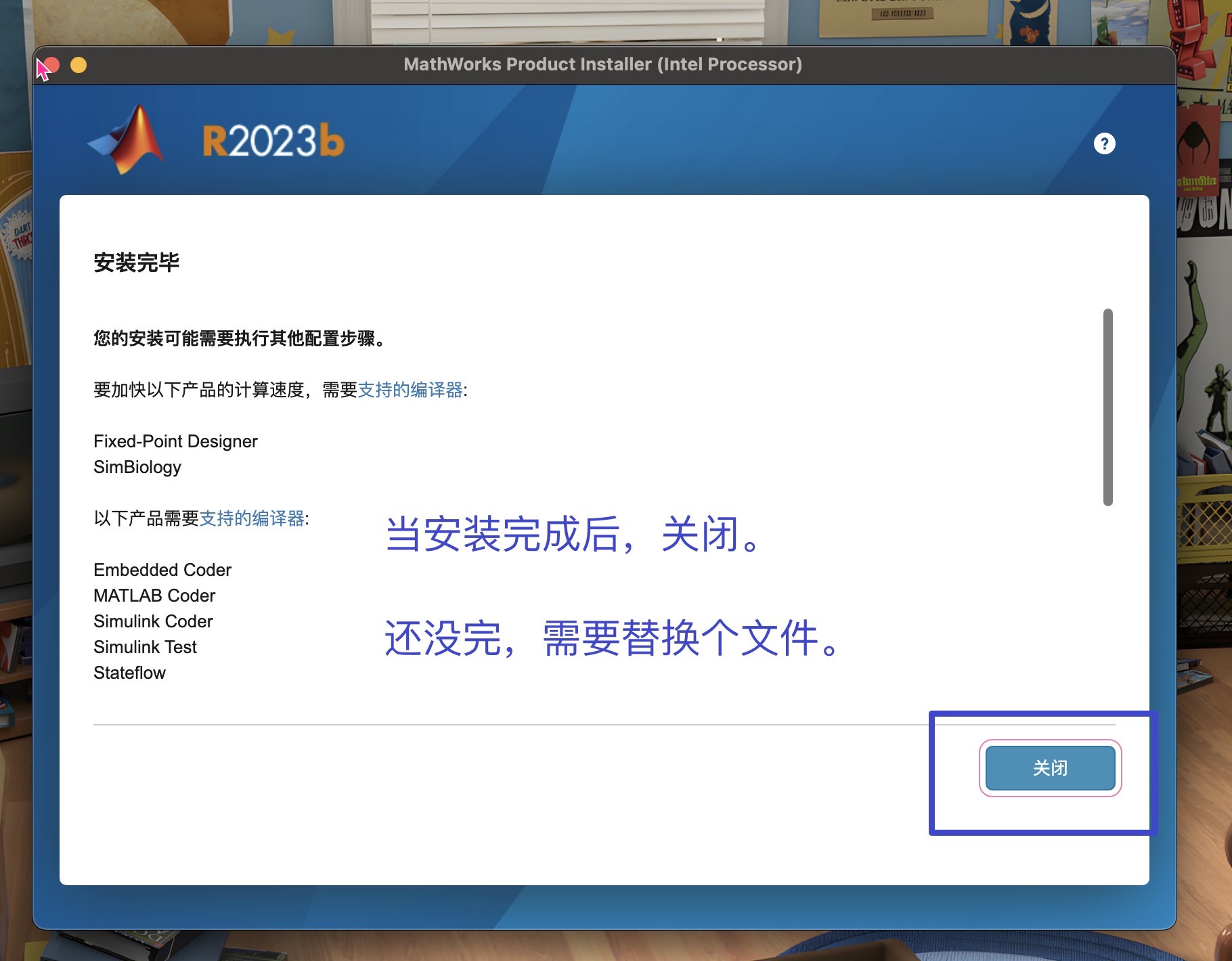The width and height of the screenshot is (1232, 961).
Task: Click the orange 'b' in the R2023b logo
Action: click(333, 139)
